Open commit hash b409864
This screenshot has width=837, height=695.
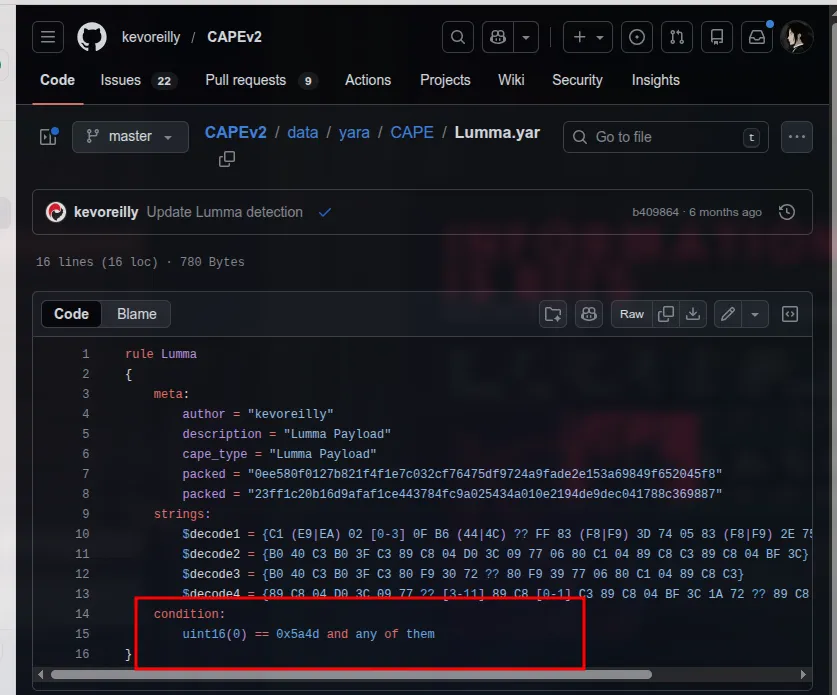tap(655, 212)
